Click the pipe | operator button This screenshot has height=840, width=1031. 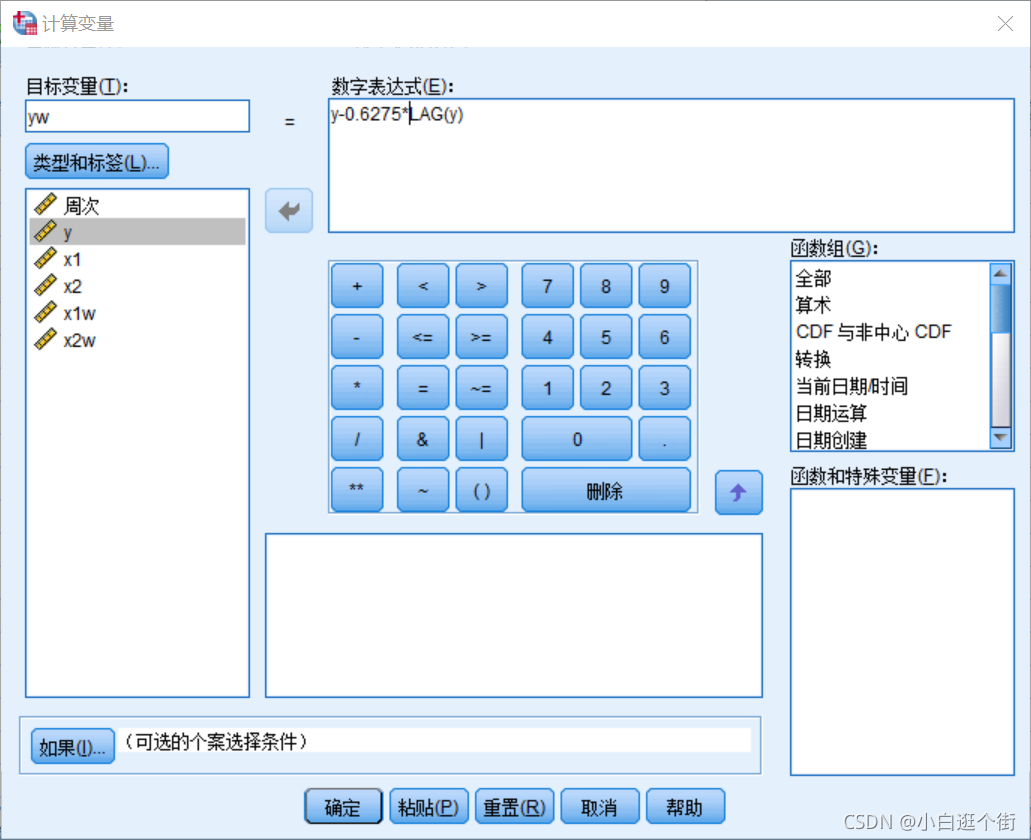click(x=482, y=439)
